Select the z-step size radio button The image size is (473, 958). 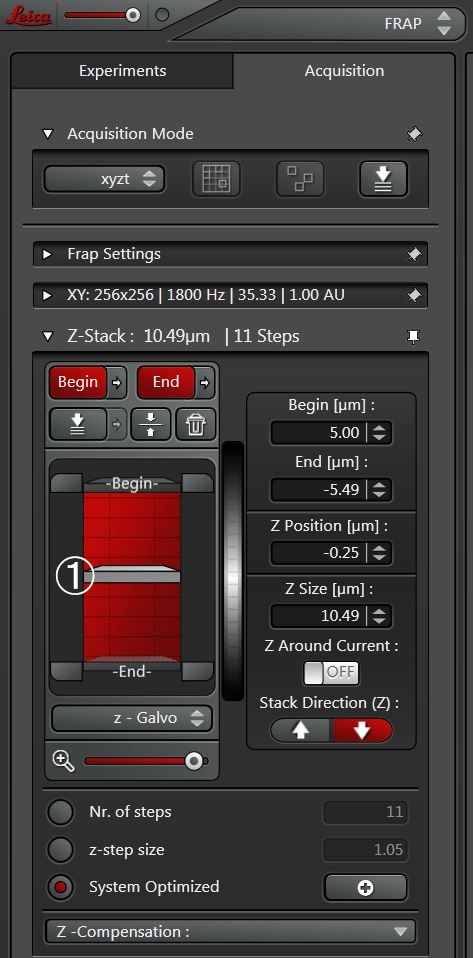60,850
